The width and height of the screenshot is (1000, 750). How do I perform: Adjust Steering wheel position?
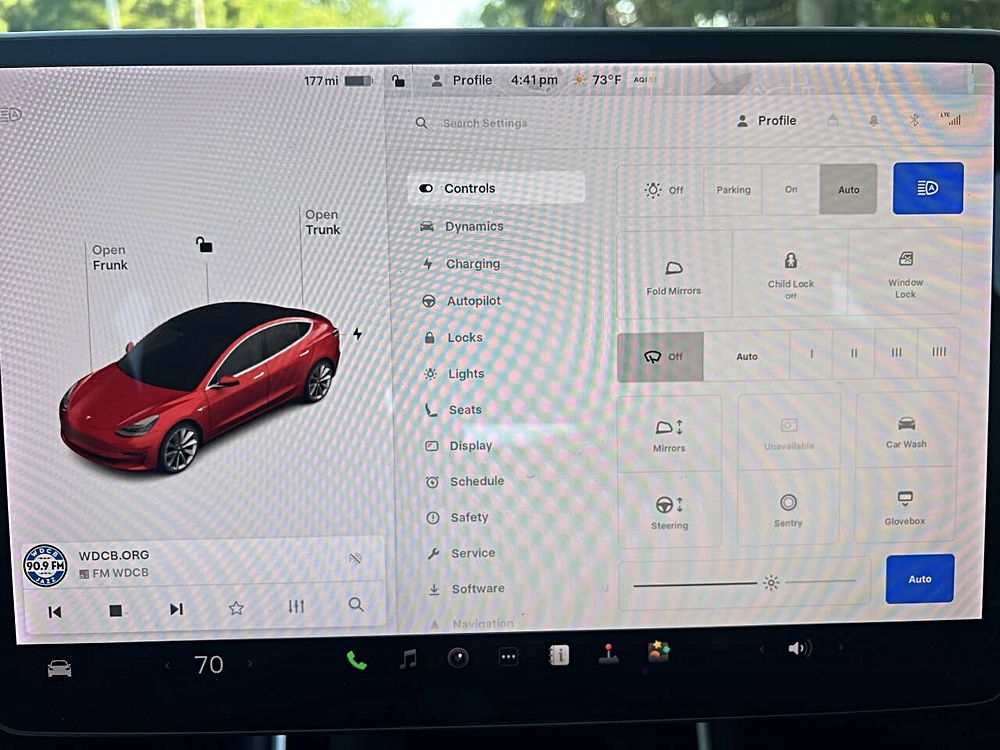coord(669,510)
